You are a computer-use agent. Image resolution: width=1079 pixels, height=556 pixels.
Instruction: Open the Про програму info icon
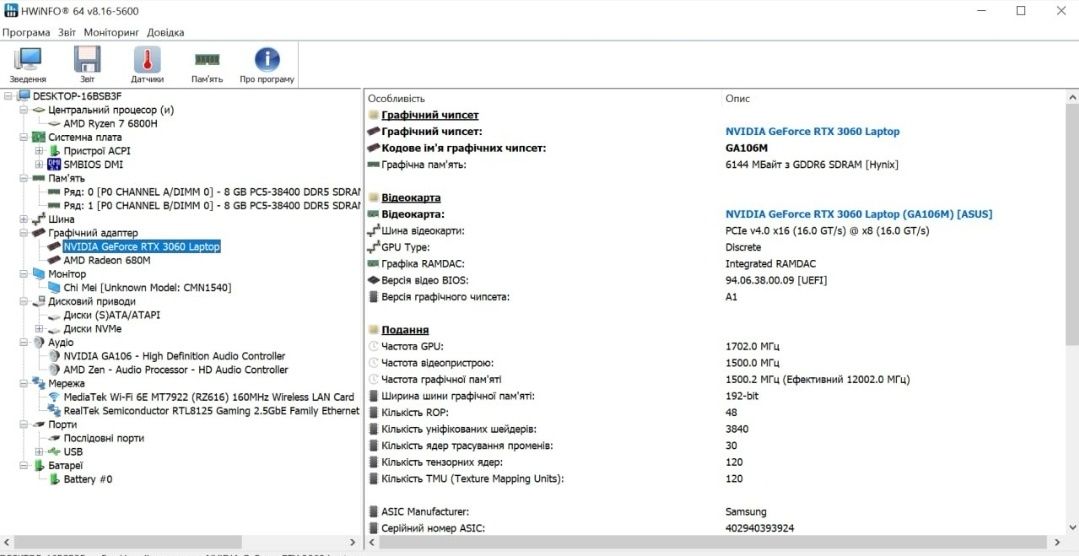267,60
